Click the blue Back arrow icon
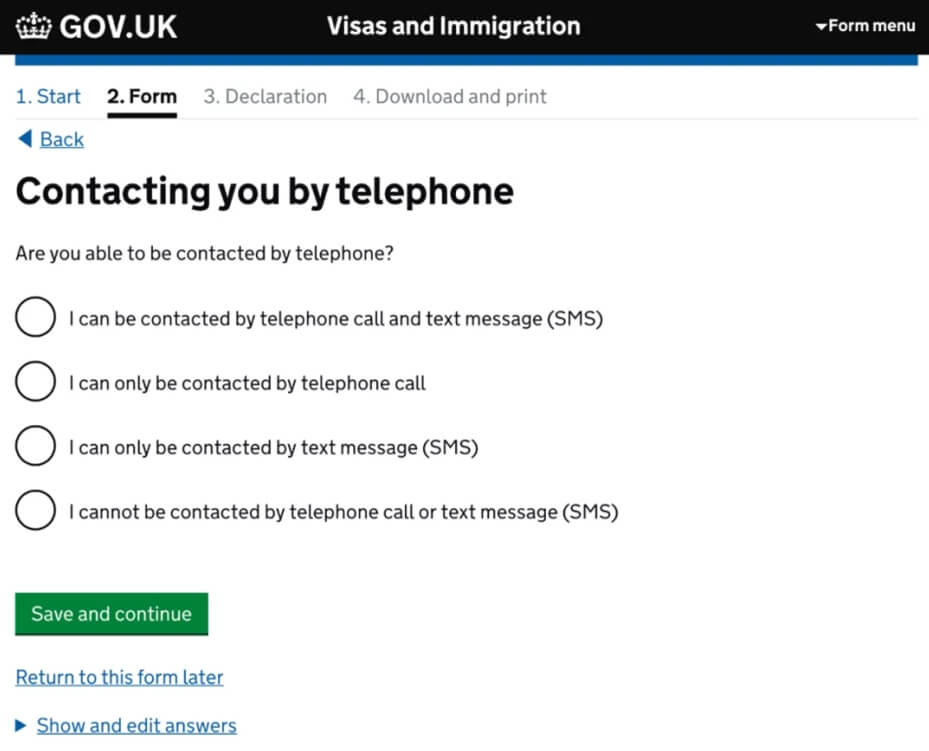The width and height of the screenshot is (929, 751). pos(25,139)
